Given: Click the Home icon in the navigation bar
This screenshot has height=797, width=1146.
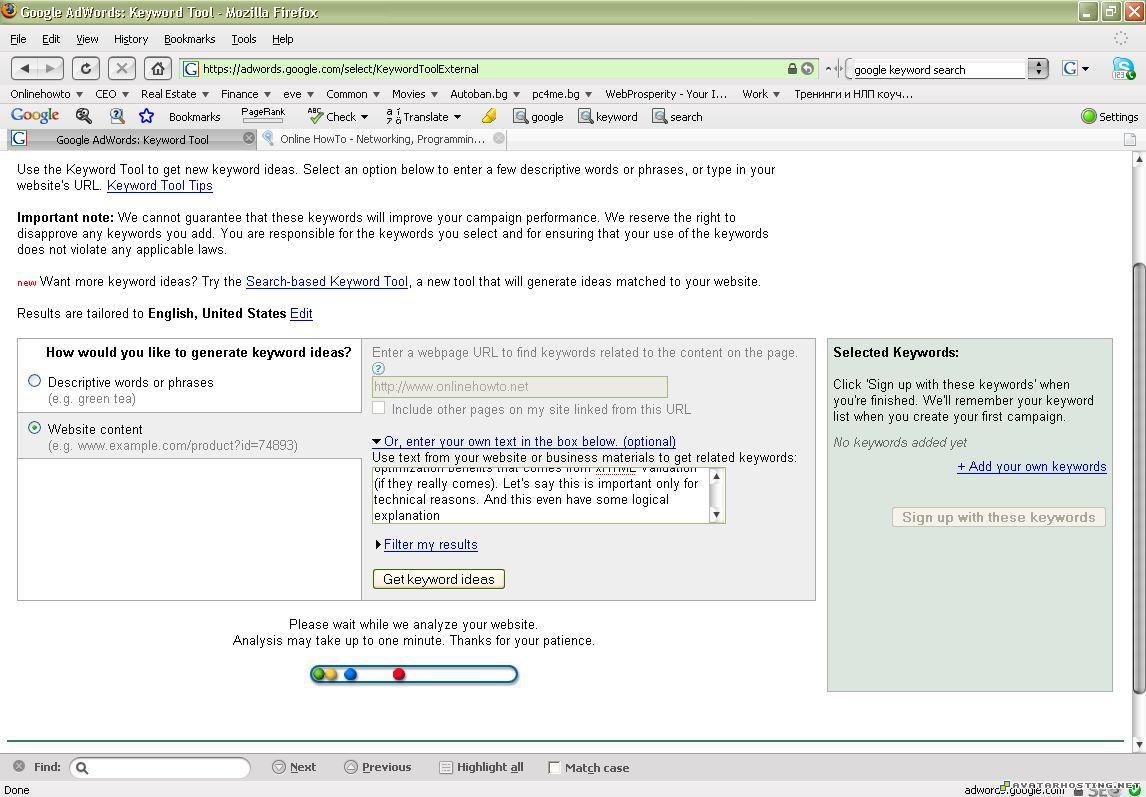Looking at the screenshot, I should pos(158,68).
